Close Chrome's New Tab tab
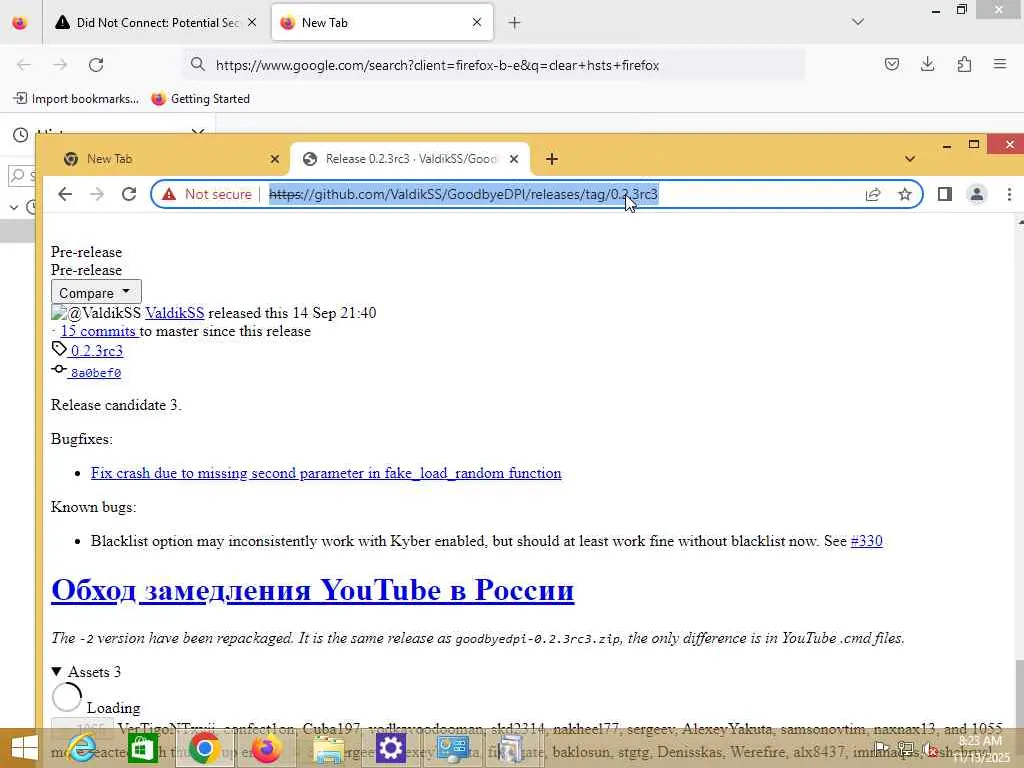1024x768 pixels. tap(275, 159)
